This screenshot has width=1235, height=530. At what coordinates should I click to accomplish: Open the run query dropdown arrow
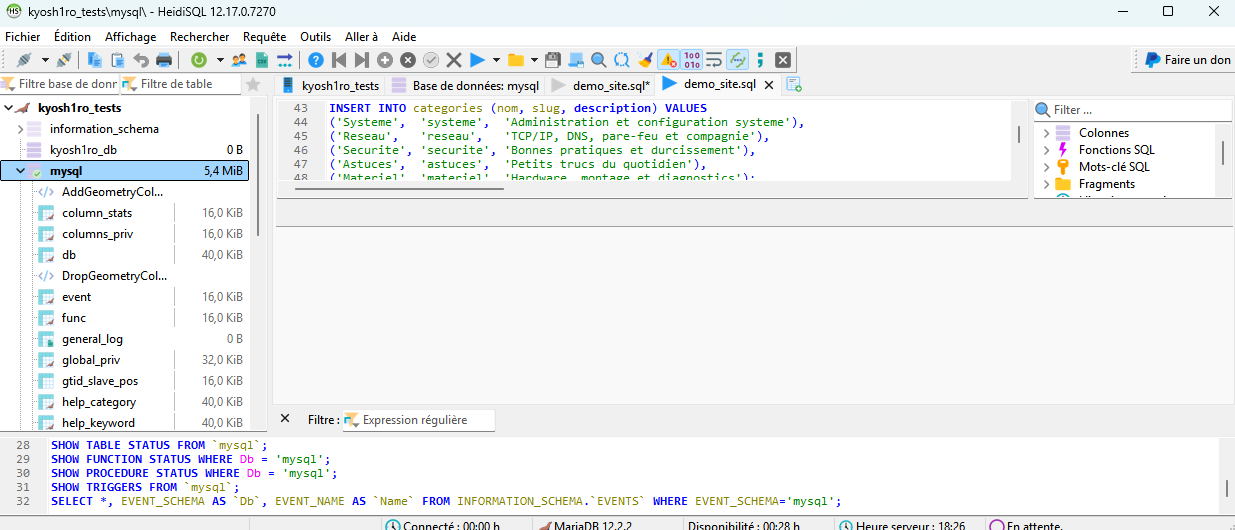tap(496, 60)
